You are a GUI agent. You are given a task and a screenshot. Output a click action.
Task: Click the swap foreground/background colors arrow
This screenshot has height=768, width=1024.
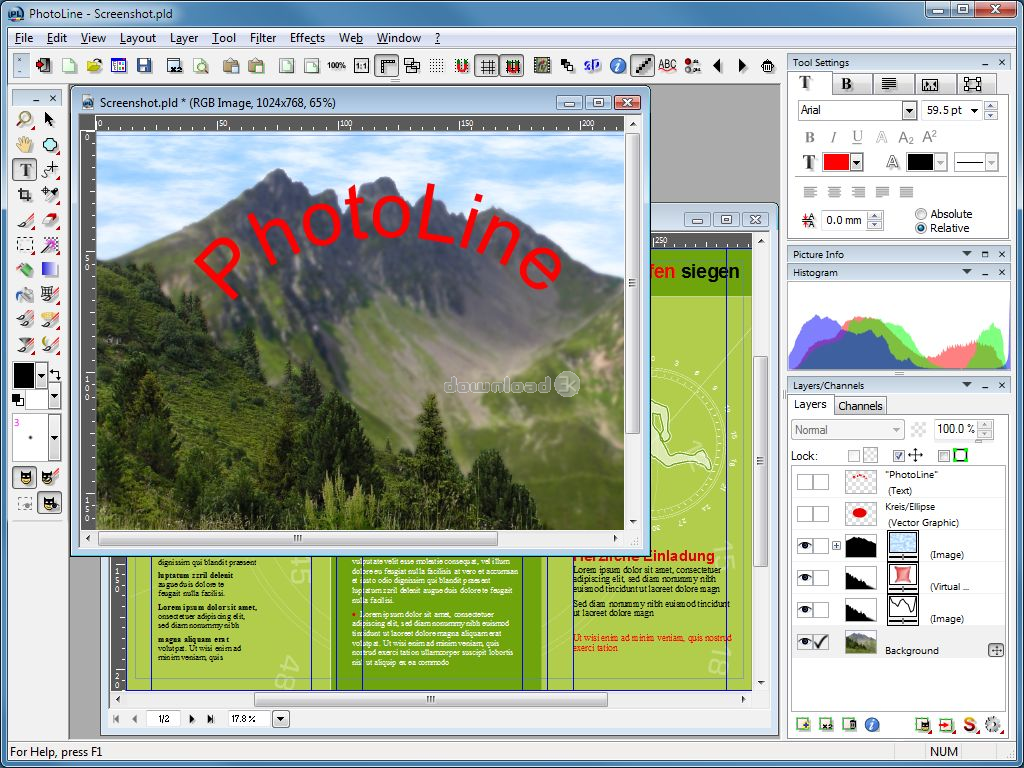[x=56, y=375]
